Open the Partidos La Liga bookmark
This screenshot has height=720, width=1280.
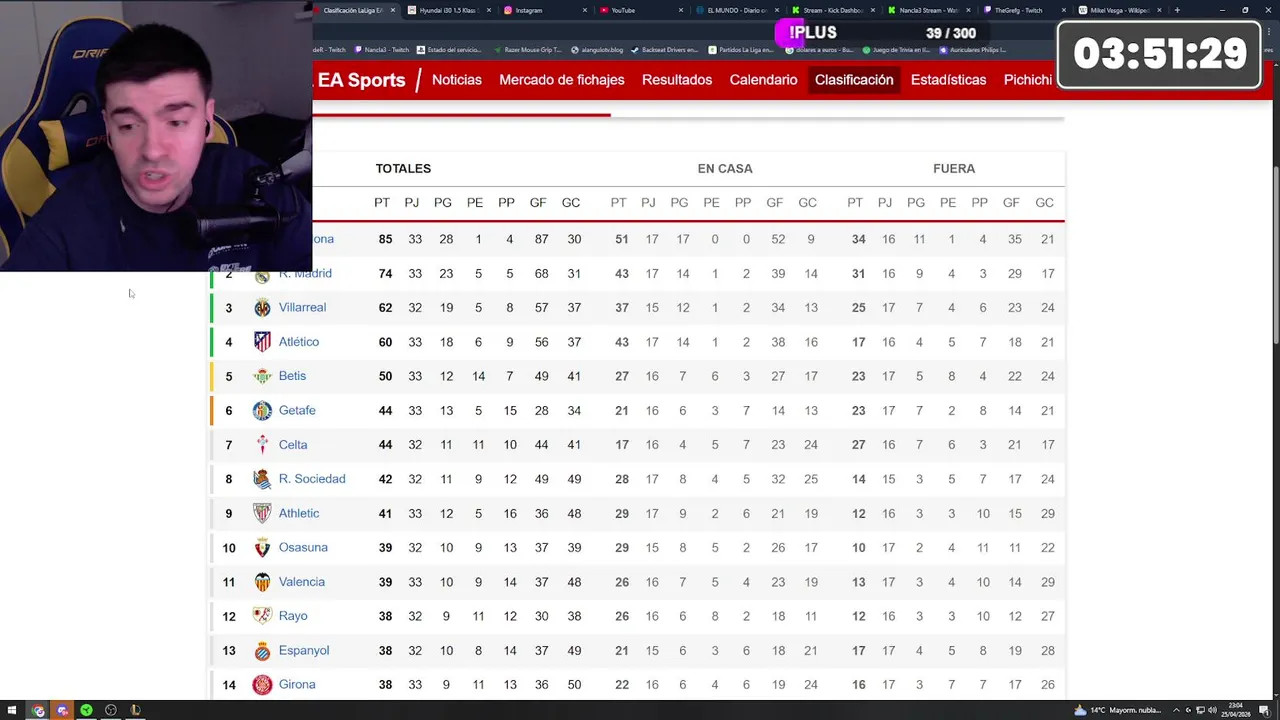click(741, 49)
